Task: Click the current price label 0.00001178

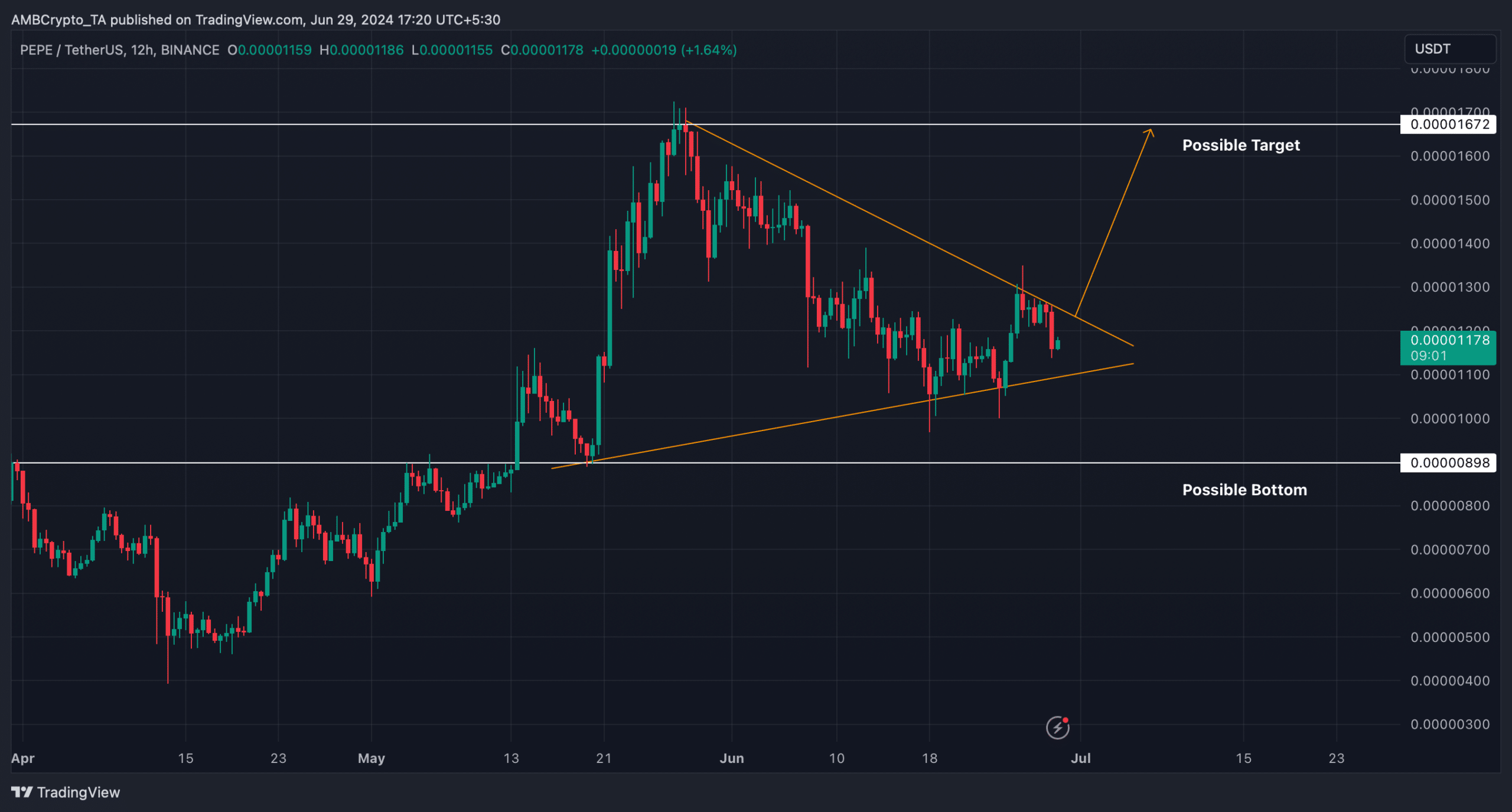Action: point(1449,340)
